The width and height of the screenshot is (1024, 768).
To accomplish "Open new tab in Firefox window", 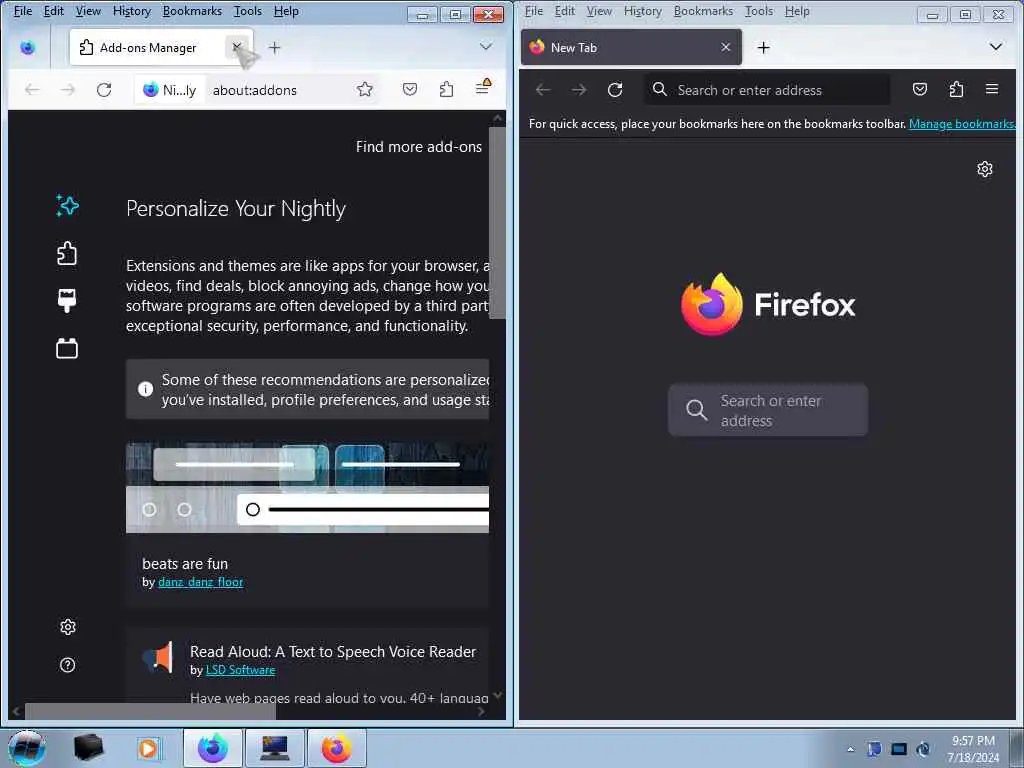I will point(763,48).
